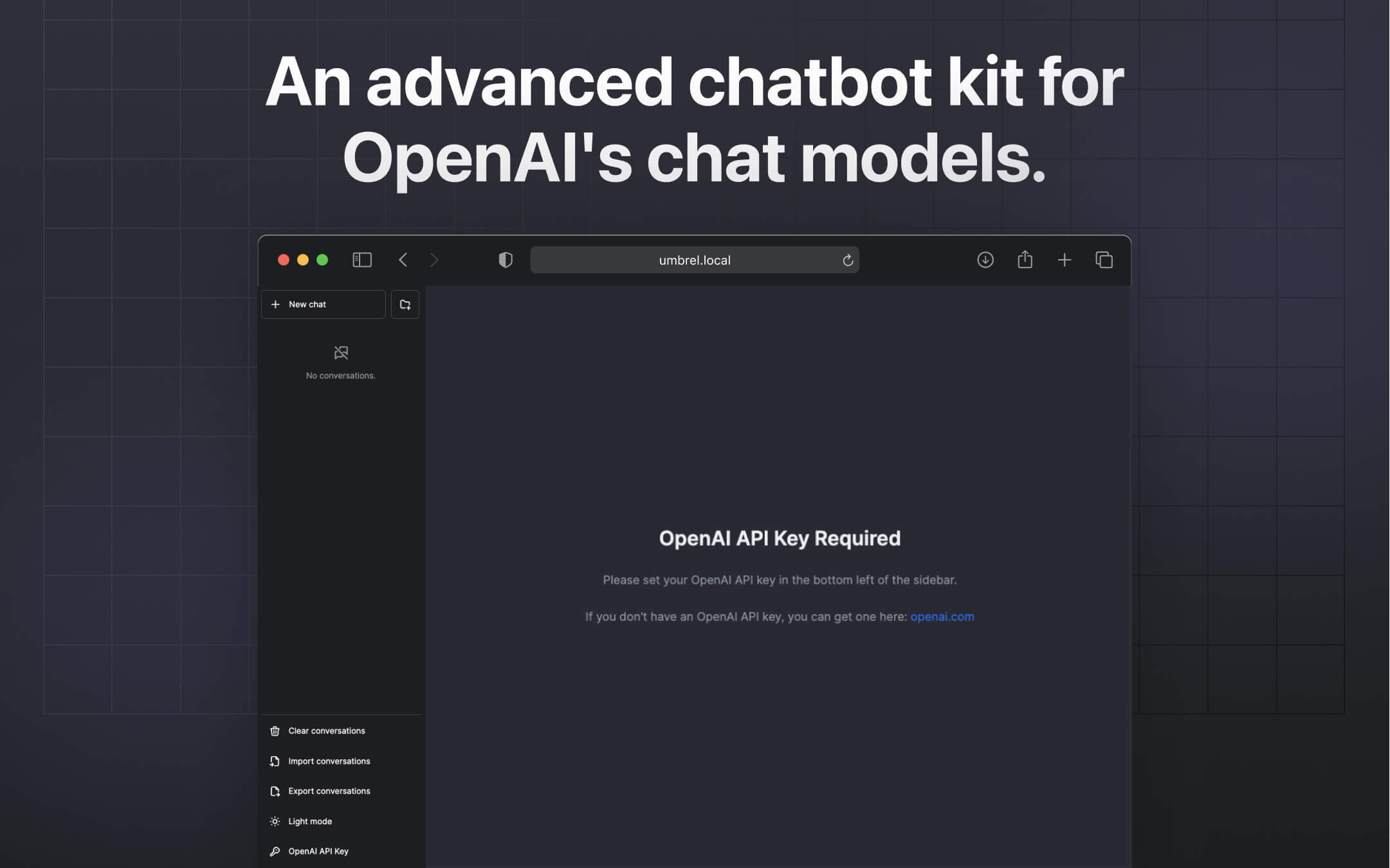Open the browser downloads list

click(x=985, y=260)
